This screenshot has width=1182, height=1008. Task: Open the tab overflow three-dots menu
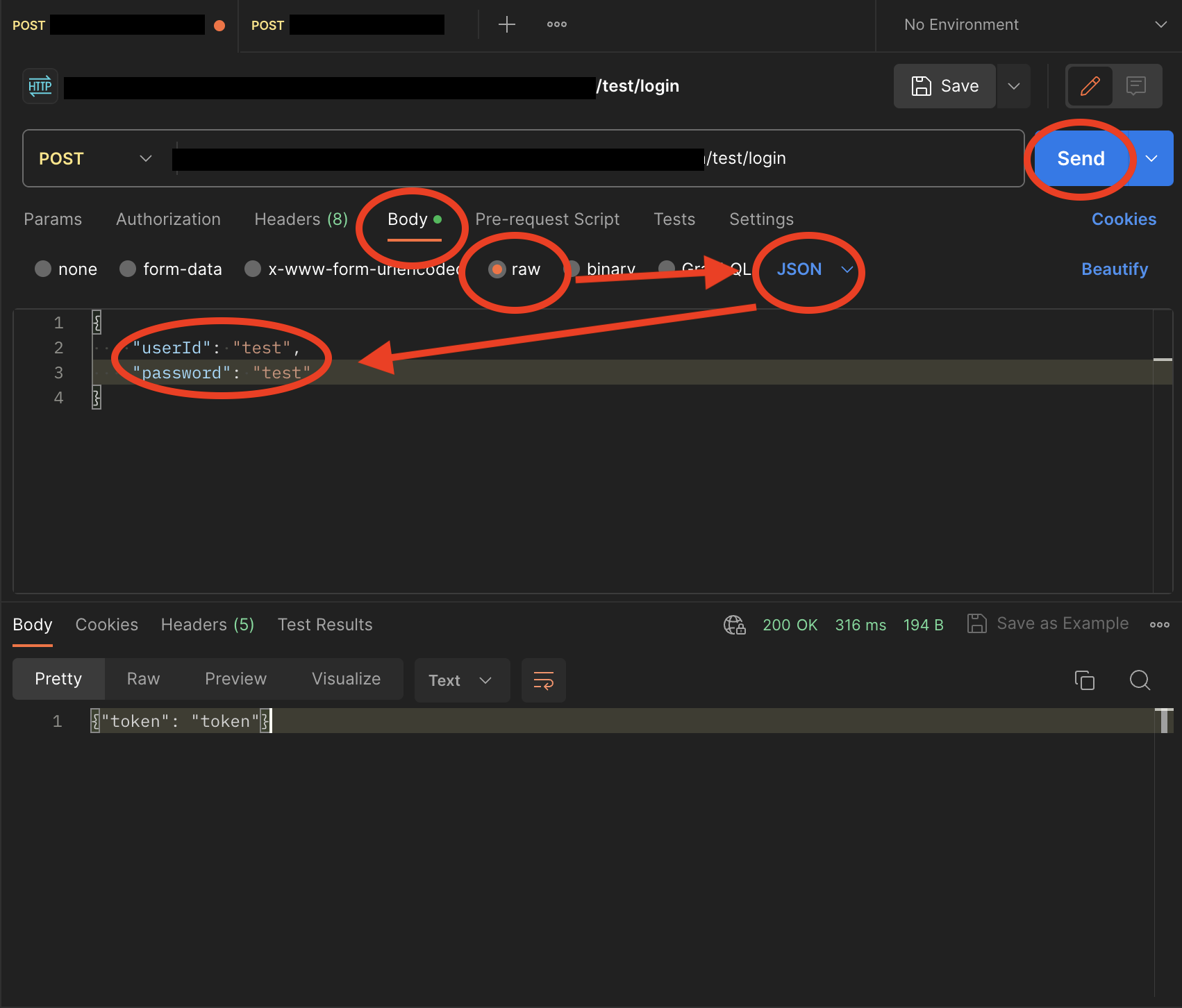556,25
